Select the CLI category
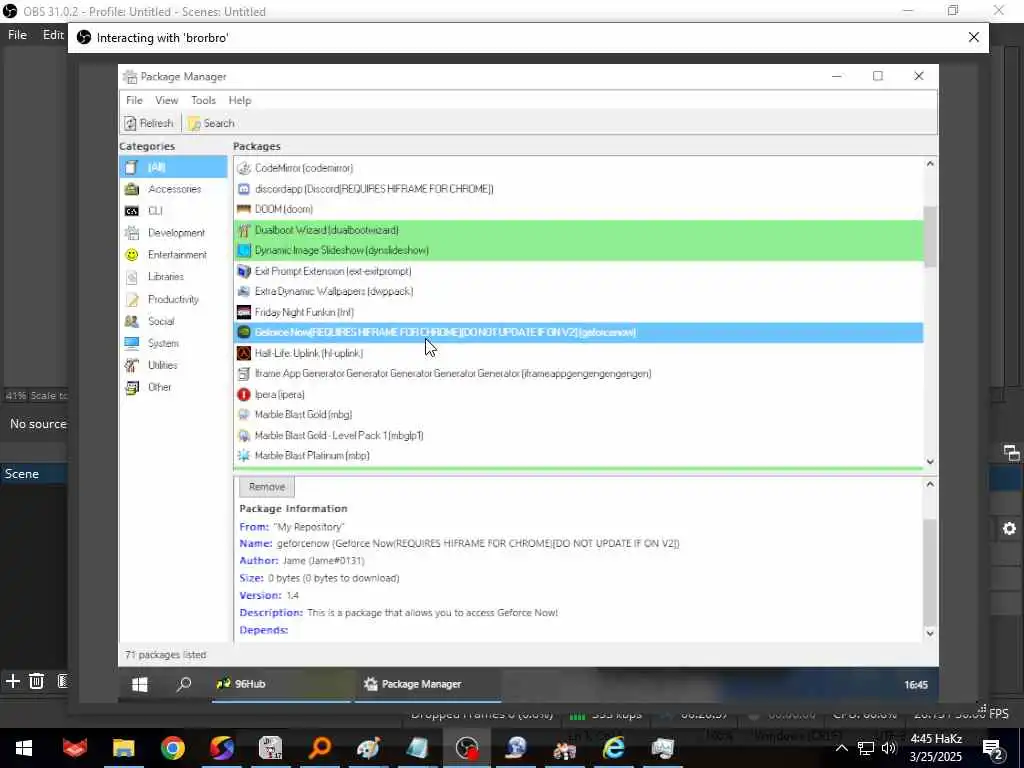1024x768 pixels. [173, 211]
